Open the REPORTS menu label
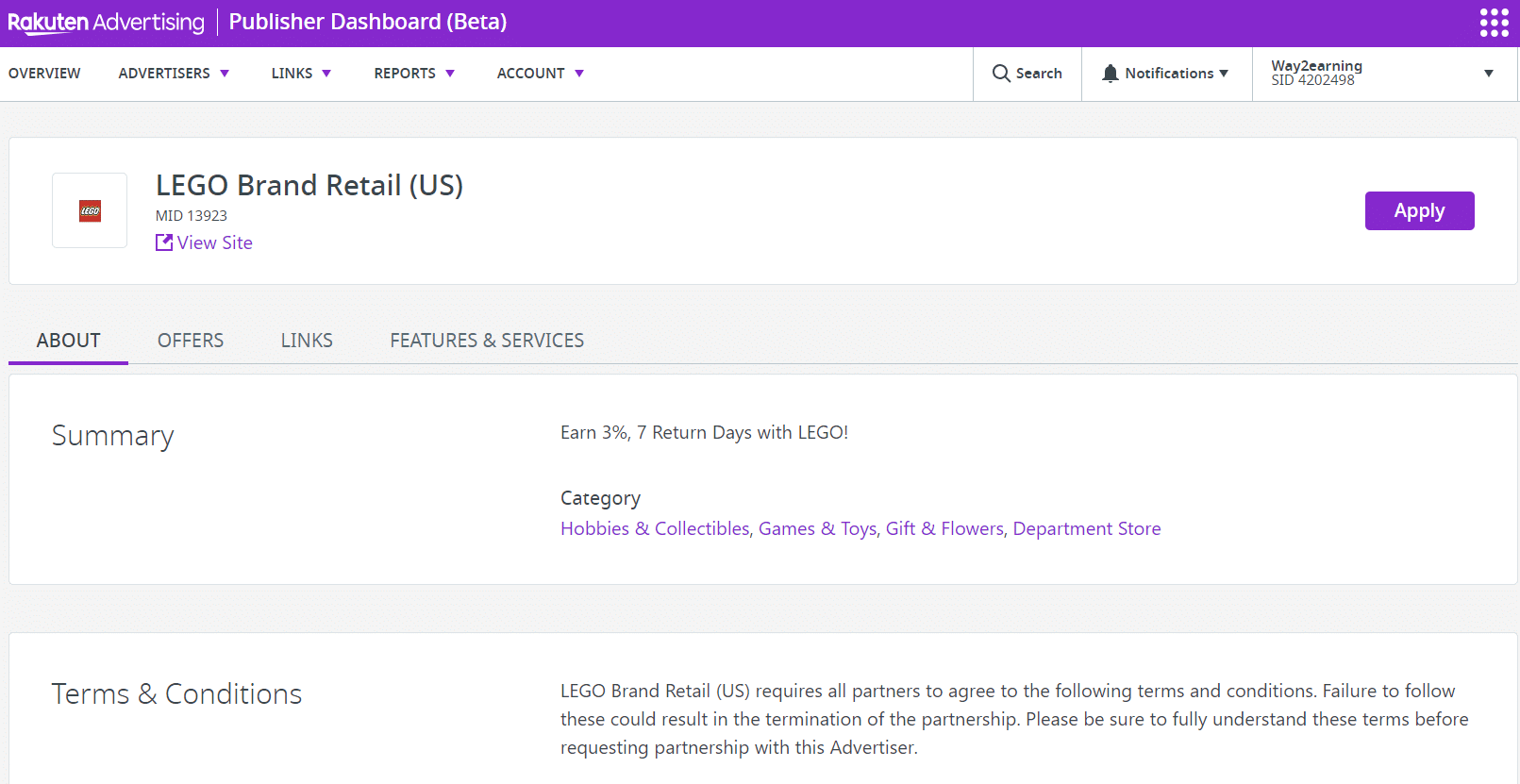Viewport: 1520px width, 784px height. click(x=405, y=74)
